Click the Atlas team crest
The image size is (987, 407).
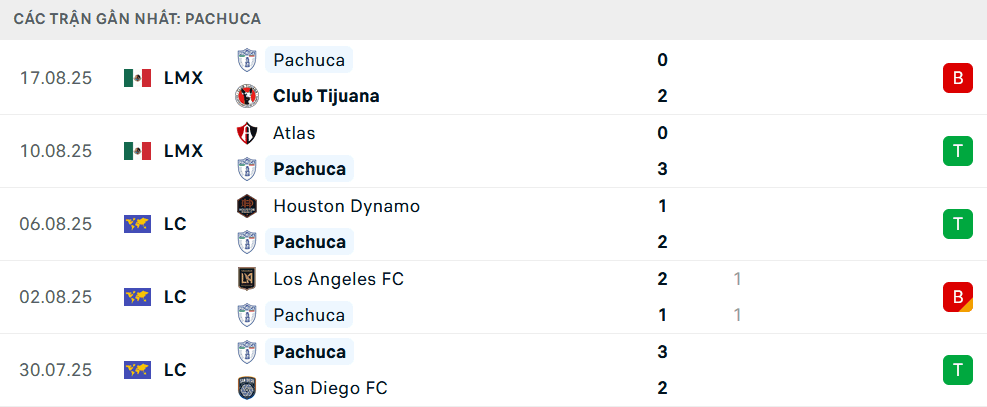(x=246, y=133)
